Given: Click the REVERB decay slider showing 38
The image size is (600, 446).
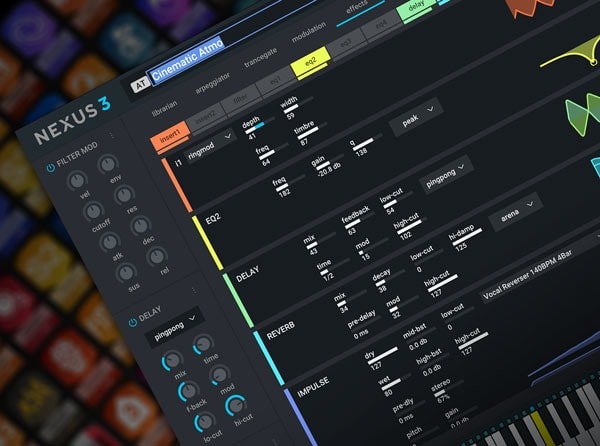Looking at the screenshot, I should coord(390,278).
